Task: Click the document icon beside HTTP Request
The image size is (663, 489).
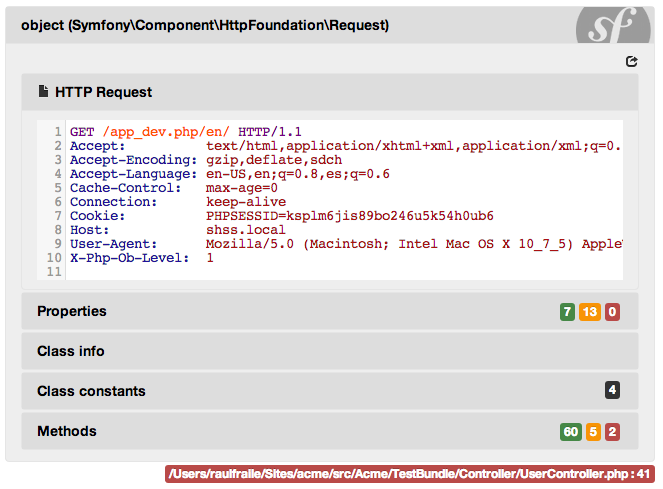Action: [x=43, y=92]
